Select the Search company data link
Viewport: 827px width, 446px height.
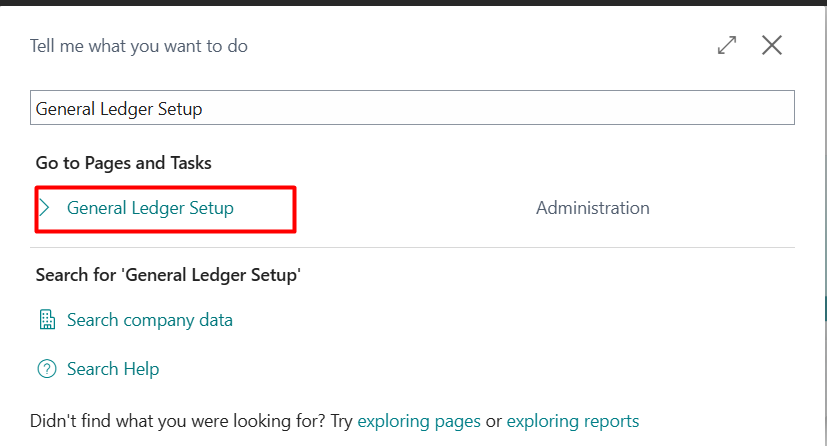[150, 320]
